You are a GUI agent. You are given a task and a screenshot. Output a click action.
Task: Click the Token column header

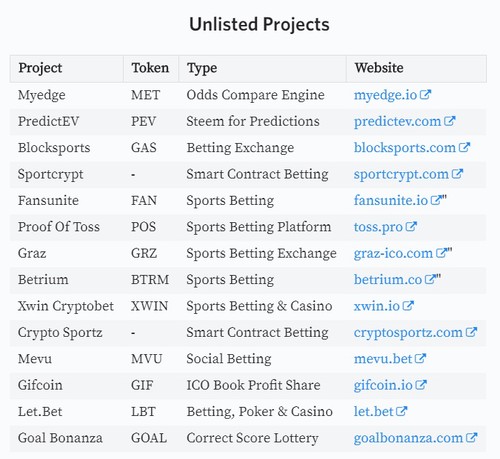151,68
